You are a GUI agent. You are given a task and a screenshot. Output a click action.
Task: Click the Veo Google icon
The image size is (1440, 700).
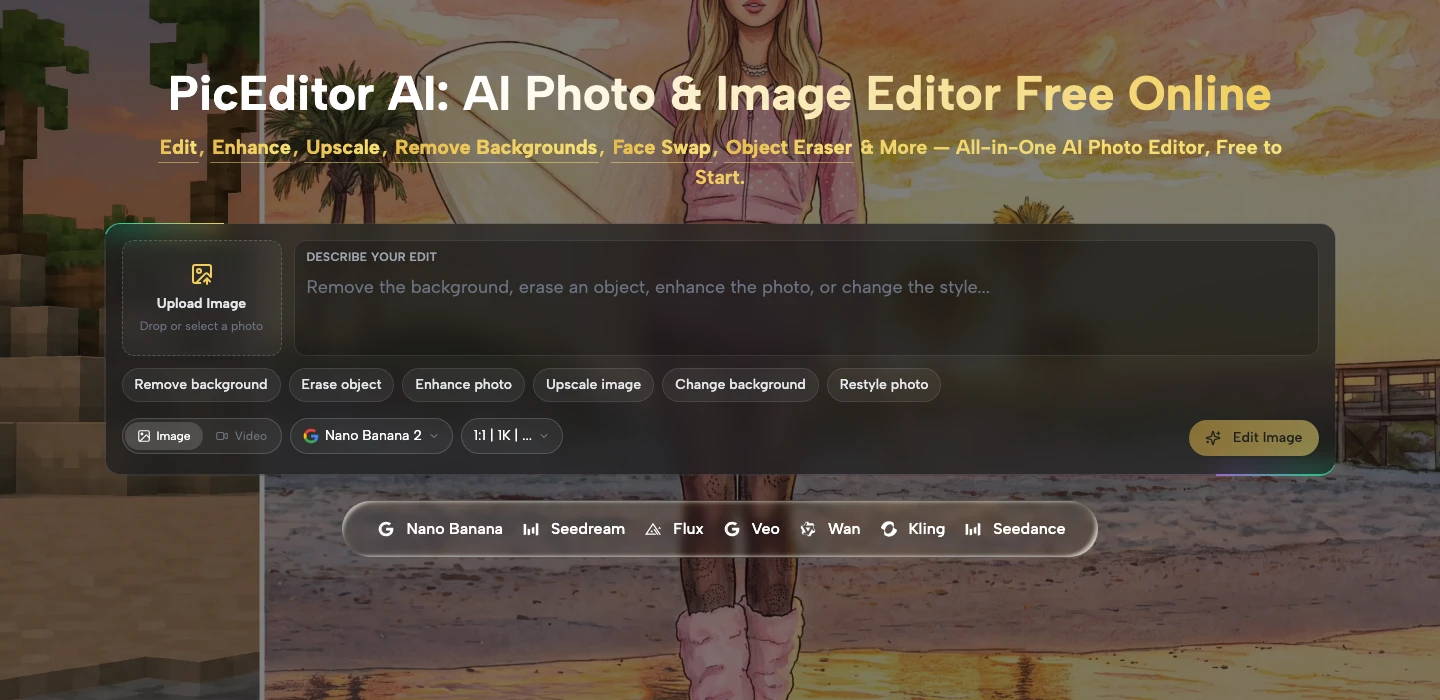732,529
